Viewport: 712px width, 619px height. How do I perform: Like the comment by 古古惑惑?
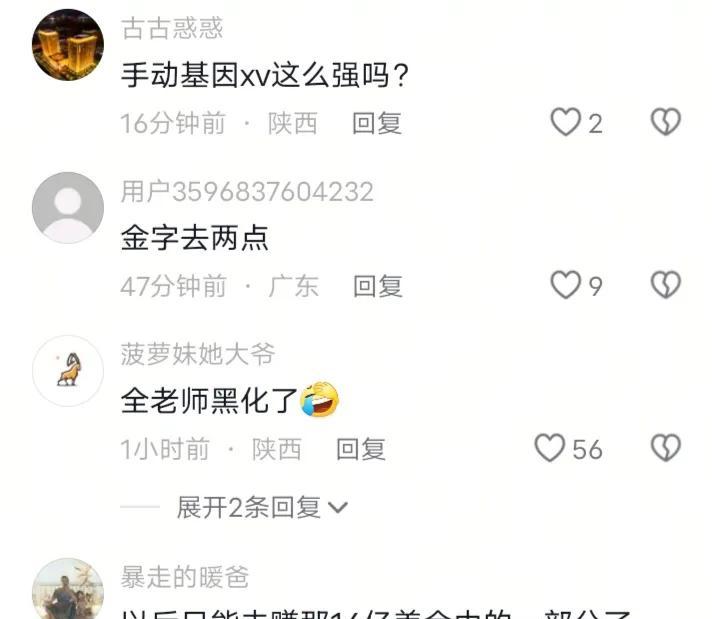566,122
